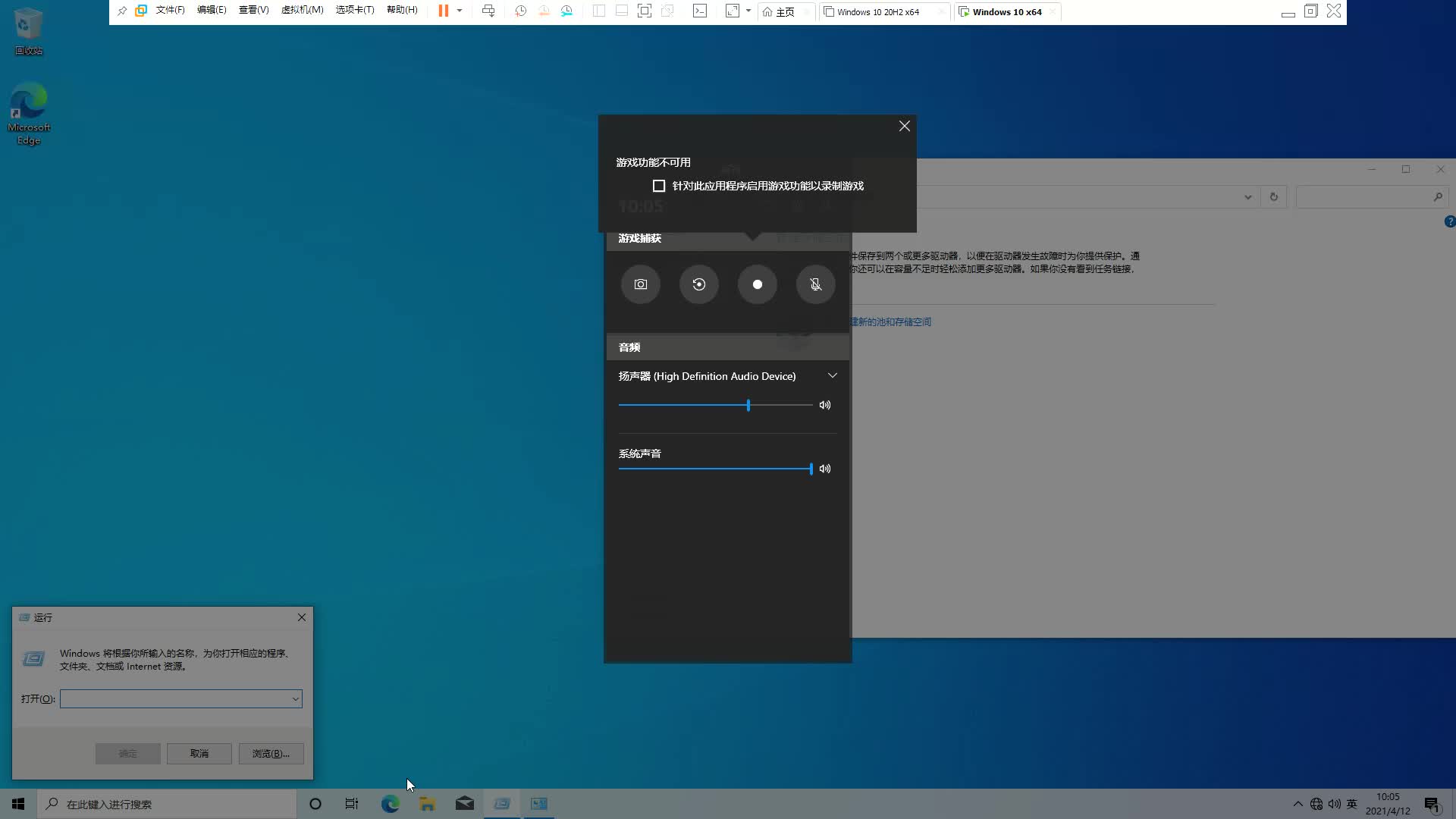Click the 浏览(B) button in the Run dialog
The image size is (1456, 819).
270,753
